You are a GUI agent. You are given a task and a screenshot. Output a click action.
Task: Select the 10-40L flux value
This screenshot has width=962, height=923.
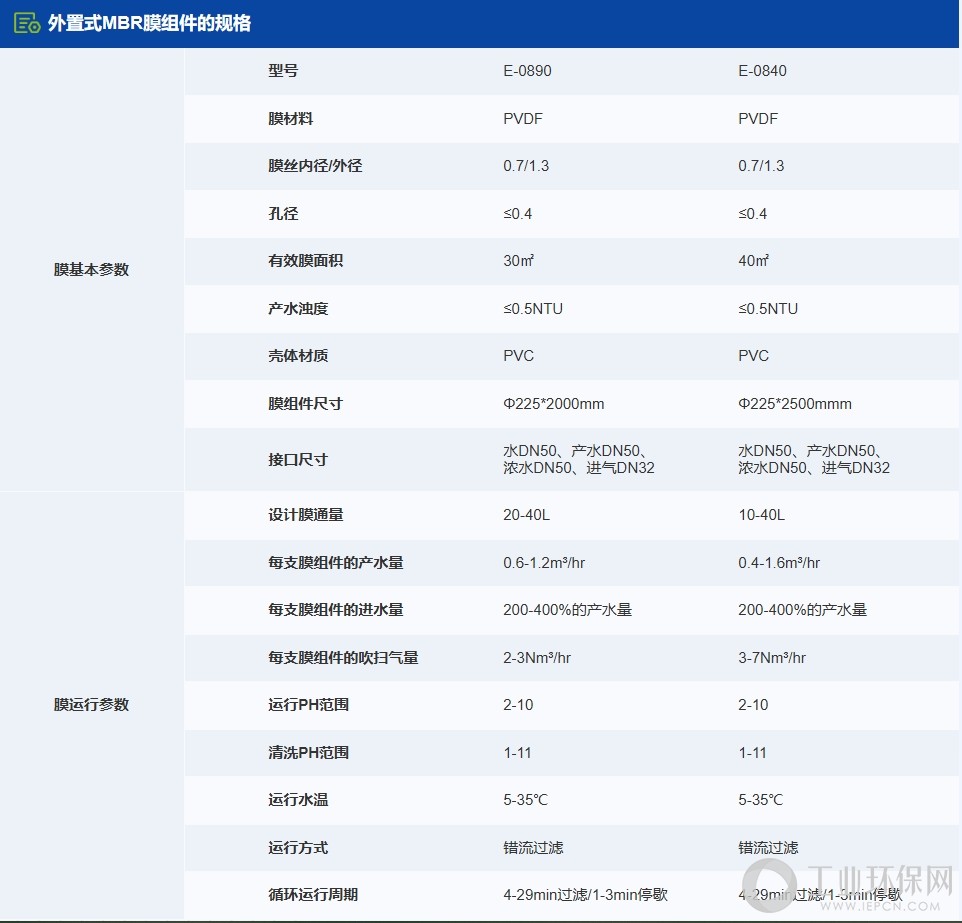pyautogui.click(x=761, y=515)
